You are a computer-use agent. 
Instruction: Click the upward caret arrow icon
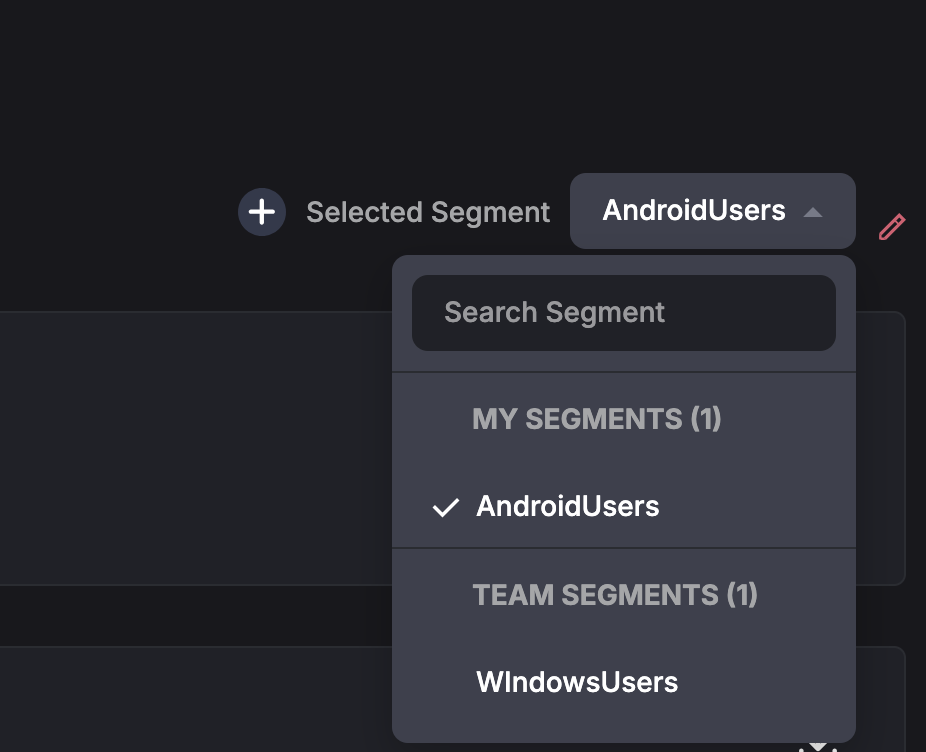[x=813, y=212]
